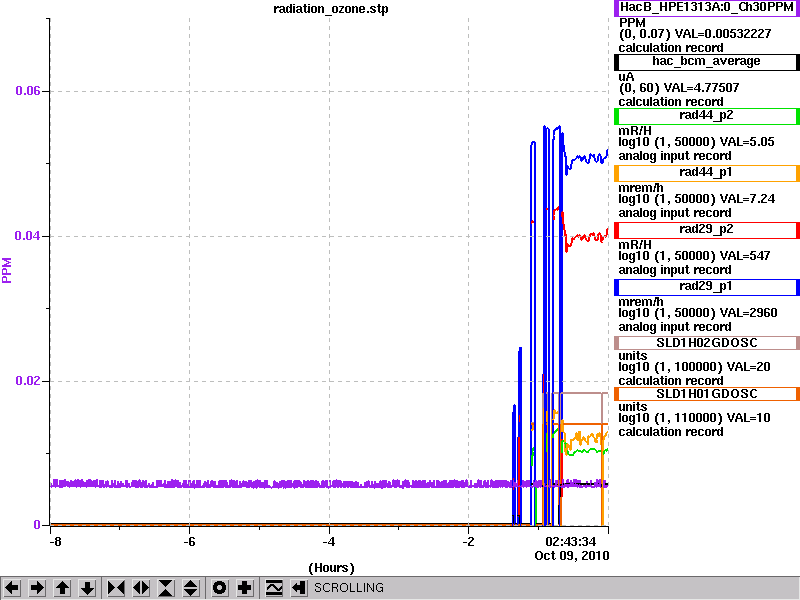The width and height of the screenshot is (800, 600).
Task: Click the -4 hours X-axis label
Action: pyautogui.click(x=329, y=542)
